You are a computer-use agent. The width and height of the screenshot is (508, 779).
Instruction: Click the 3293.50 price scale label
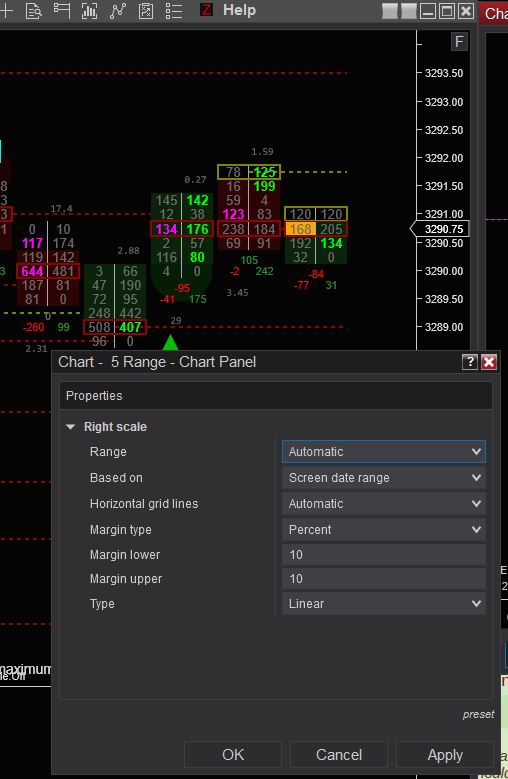(x=443, y=74)
